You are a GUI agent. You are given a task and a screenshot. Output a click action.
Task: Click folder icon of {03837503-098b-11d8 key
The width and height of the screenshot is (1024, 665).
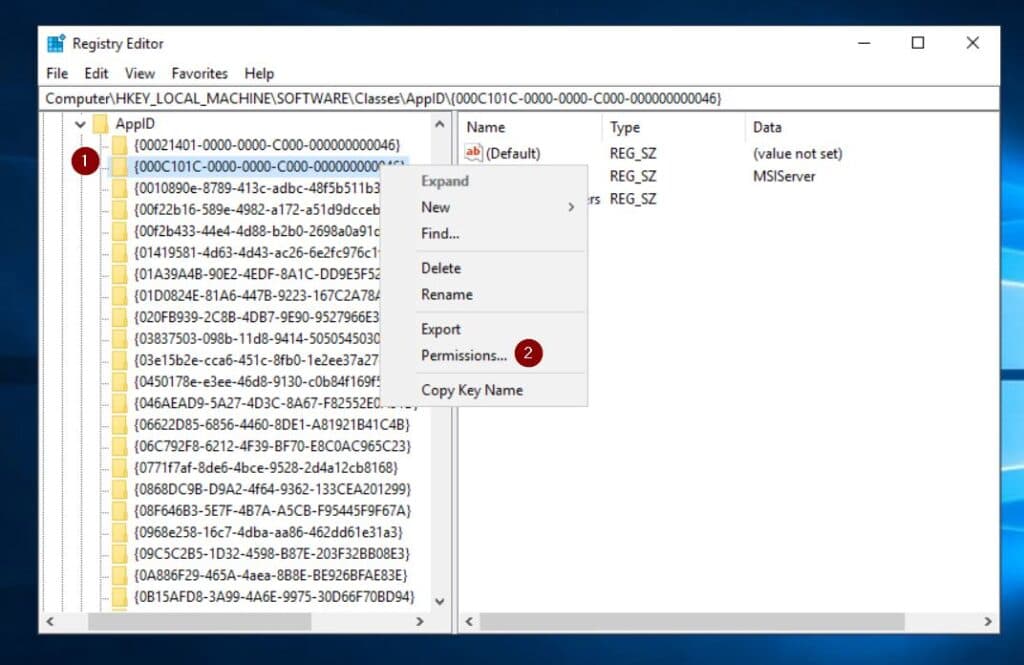[120, 338]
